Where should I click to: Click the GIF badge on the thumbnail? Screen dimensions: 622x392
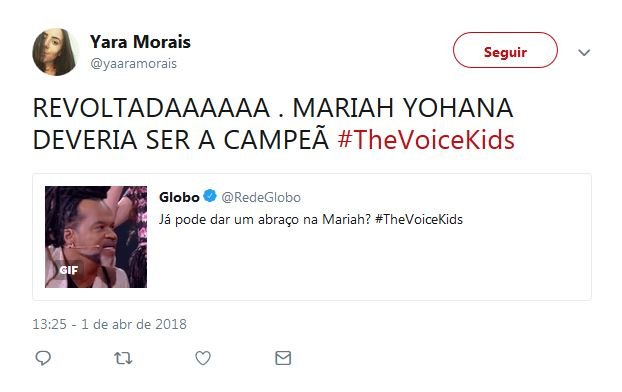[x=69, y=270]
